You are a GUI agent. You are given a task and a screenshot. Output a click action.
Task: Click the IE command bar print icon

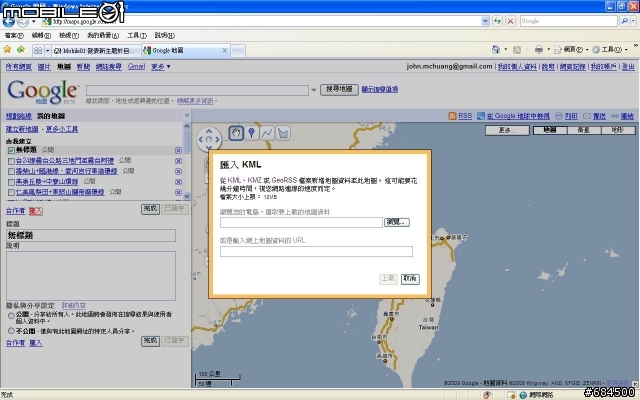coord(539,50)
